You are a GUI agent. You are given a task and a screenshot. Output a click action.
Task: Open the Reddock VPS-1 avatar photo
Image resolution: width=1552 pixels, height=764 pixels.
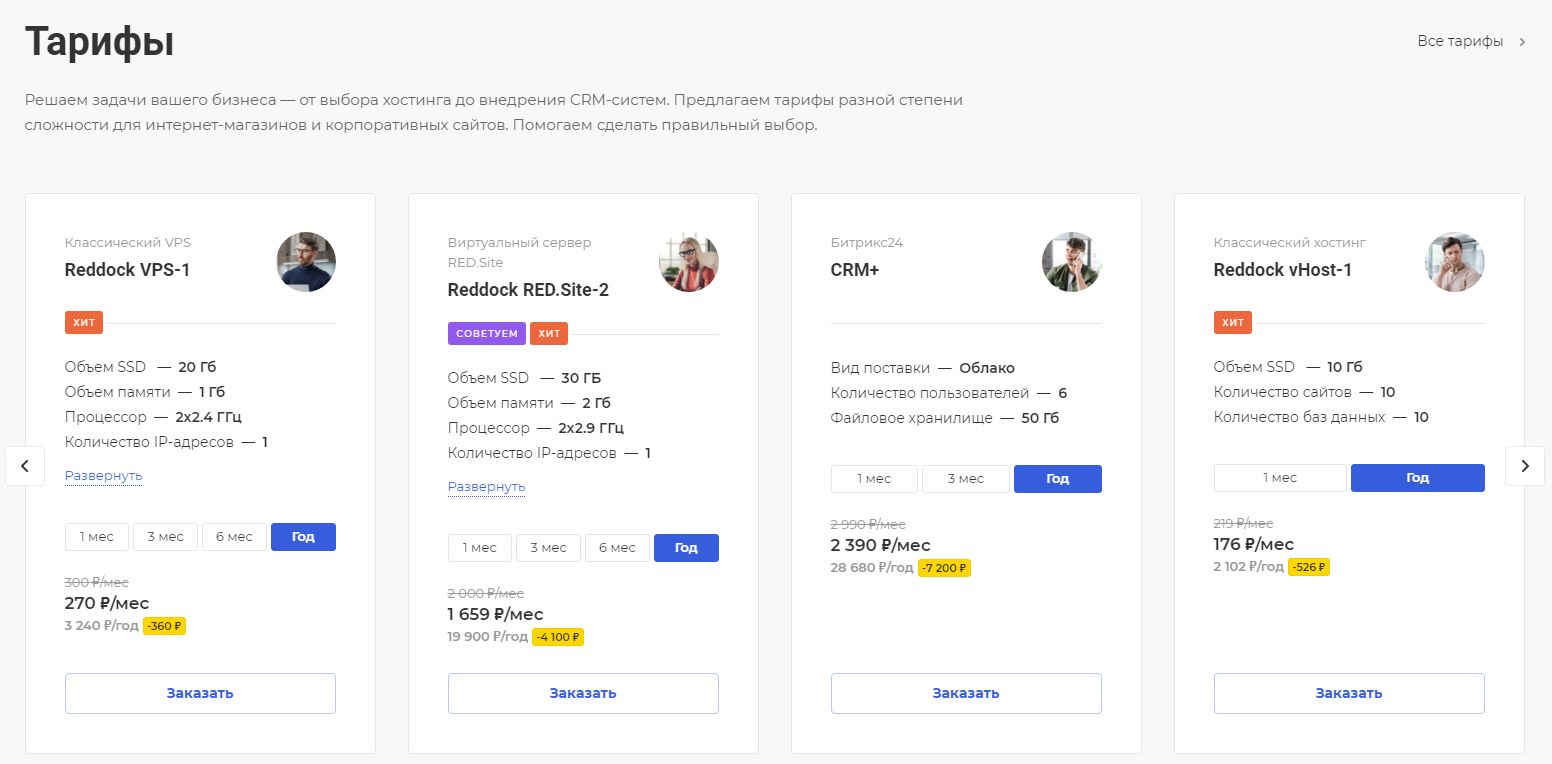tap(306, 262)
